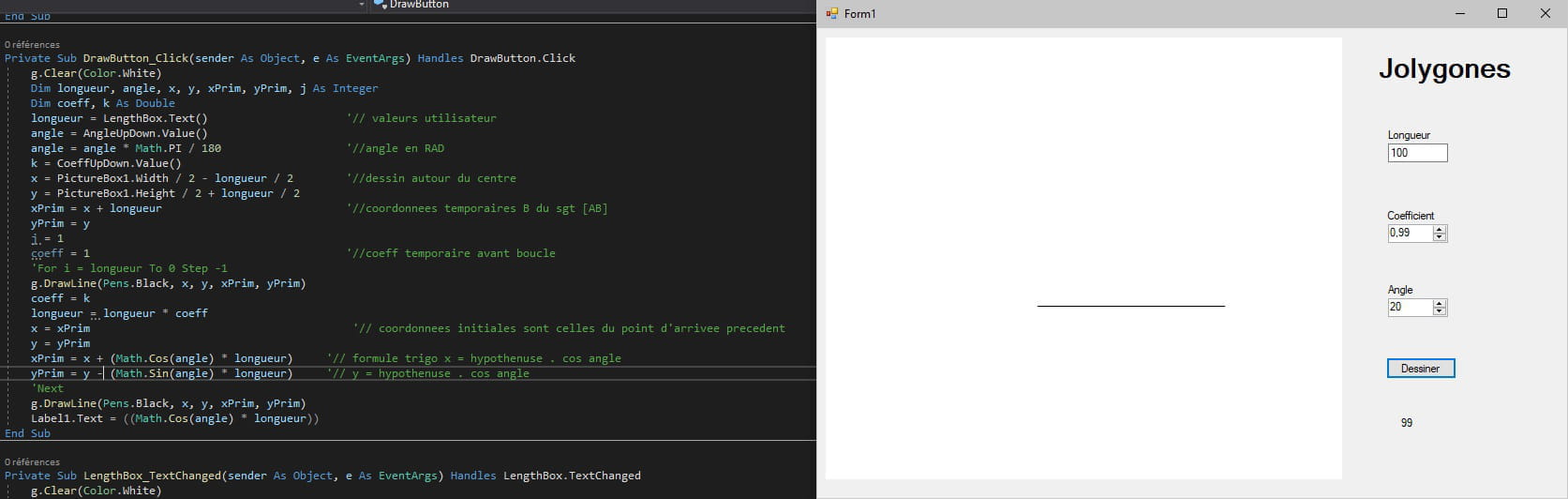Image resolution: width=1568 pixels, height=499 pixels.
Task: Click the 'k = CoeffUpDown.Value()' line
Action: pos(106,163)
